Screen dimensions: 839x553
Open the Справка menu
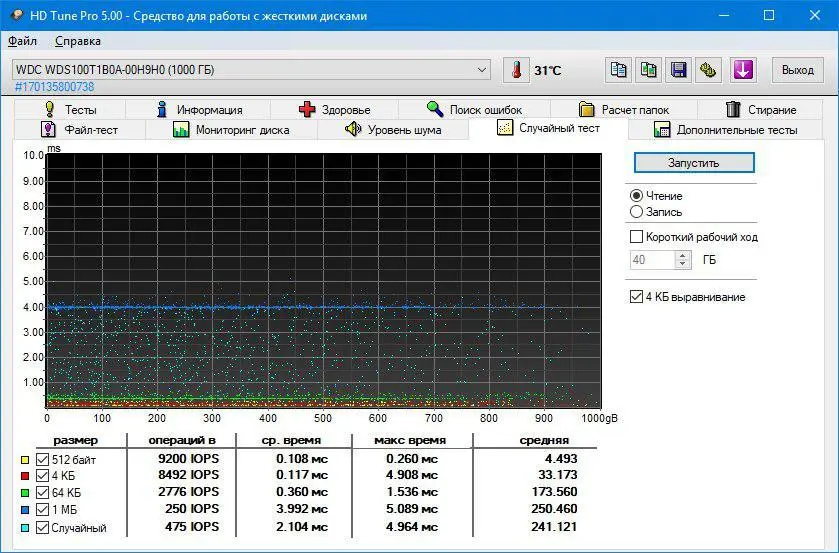[x=78, y=41]
